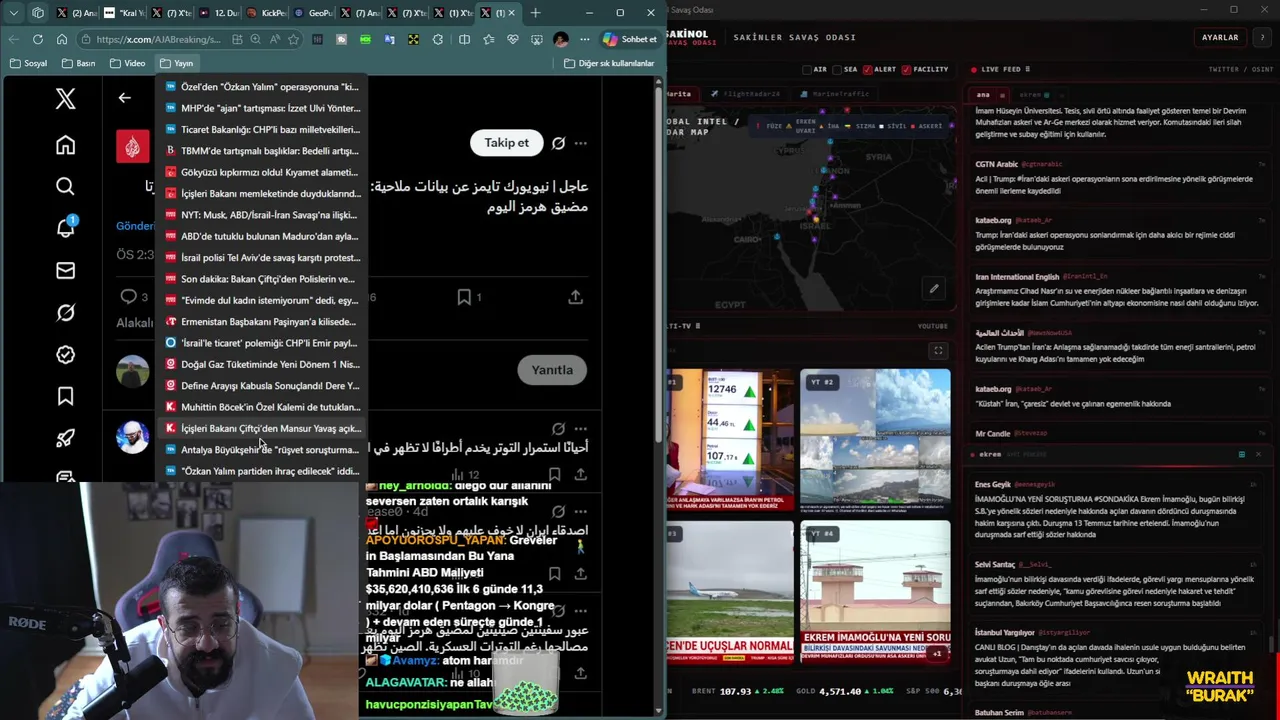The width and height of the screenshot is (1280, 720).
Task: Refresh the browser page
Action: [37, 39]
